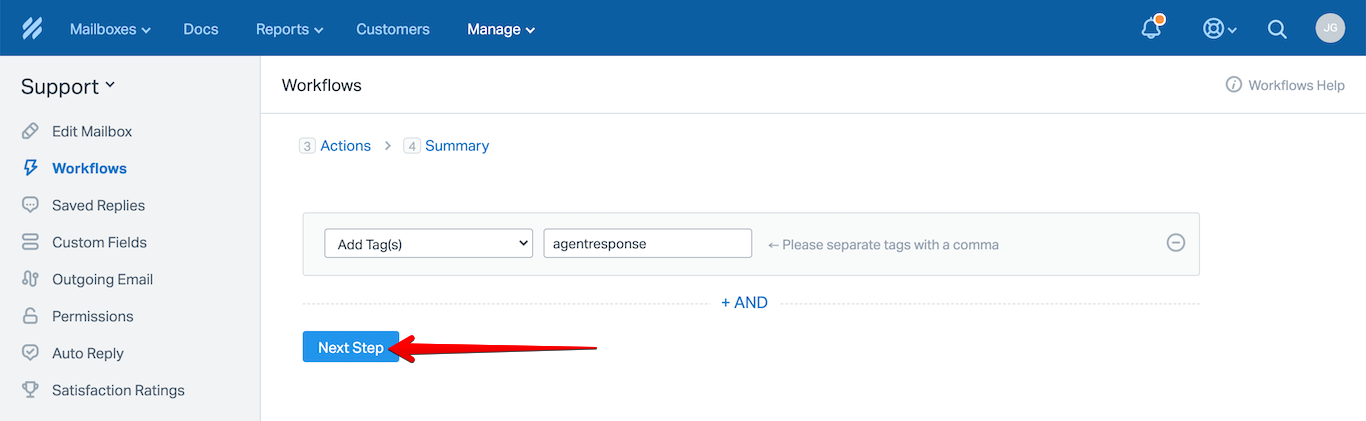Open the Manage menu
Image resolution: width=1366 pixels, height=421 pixels.
click(x=501, y=29)
